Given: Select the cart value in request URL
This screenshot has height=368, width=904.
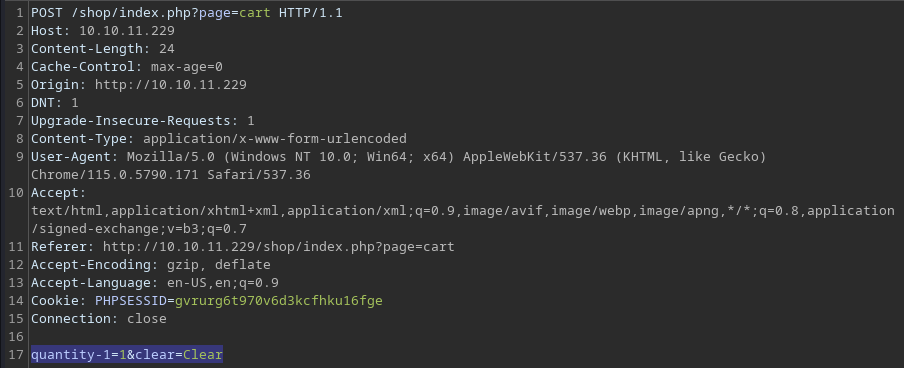Looking at the screenshot, I should pyautogui.click(x=255, y=13).
